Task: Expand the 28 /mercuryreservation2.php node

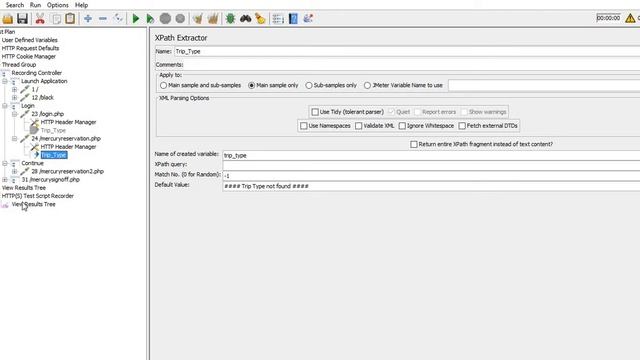Action: [x=15, y=171]
